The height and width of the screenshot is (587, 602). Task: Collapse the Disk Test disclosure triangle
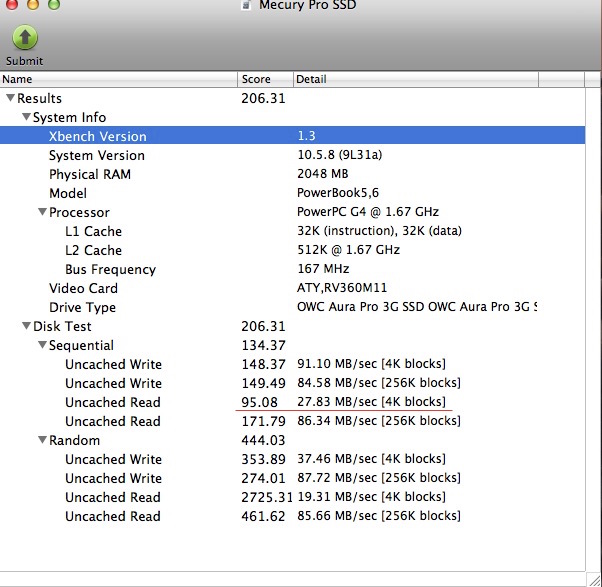tap(26, 326)
